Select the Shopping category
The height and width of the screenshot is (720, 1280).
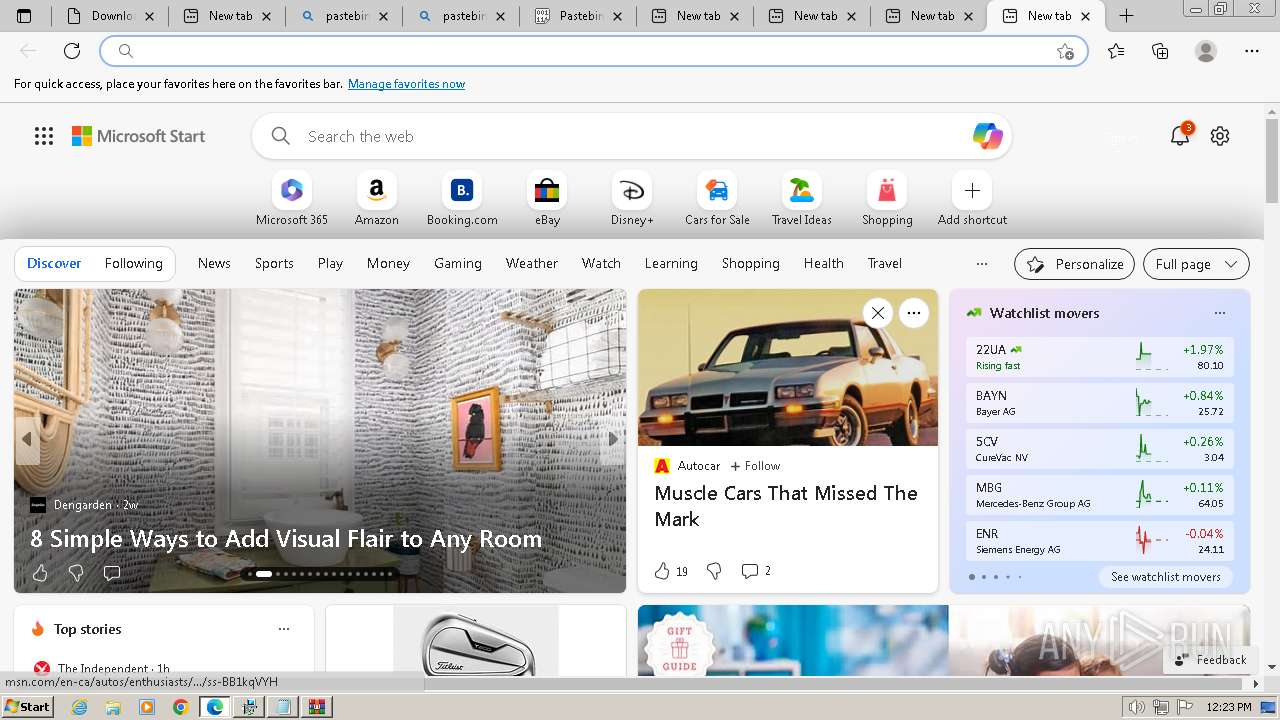tap(751, 263)
